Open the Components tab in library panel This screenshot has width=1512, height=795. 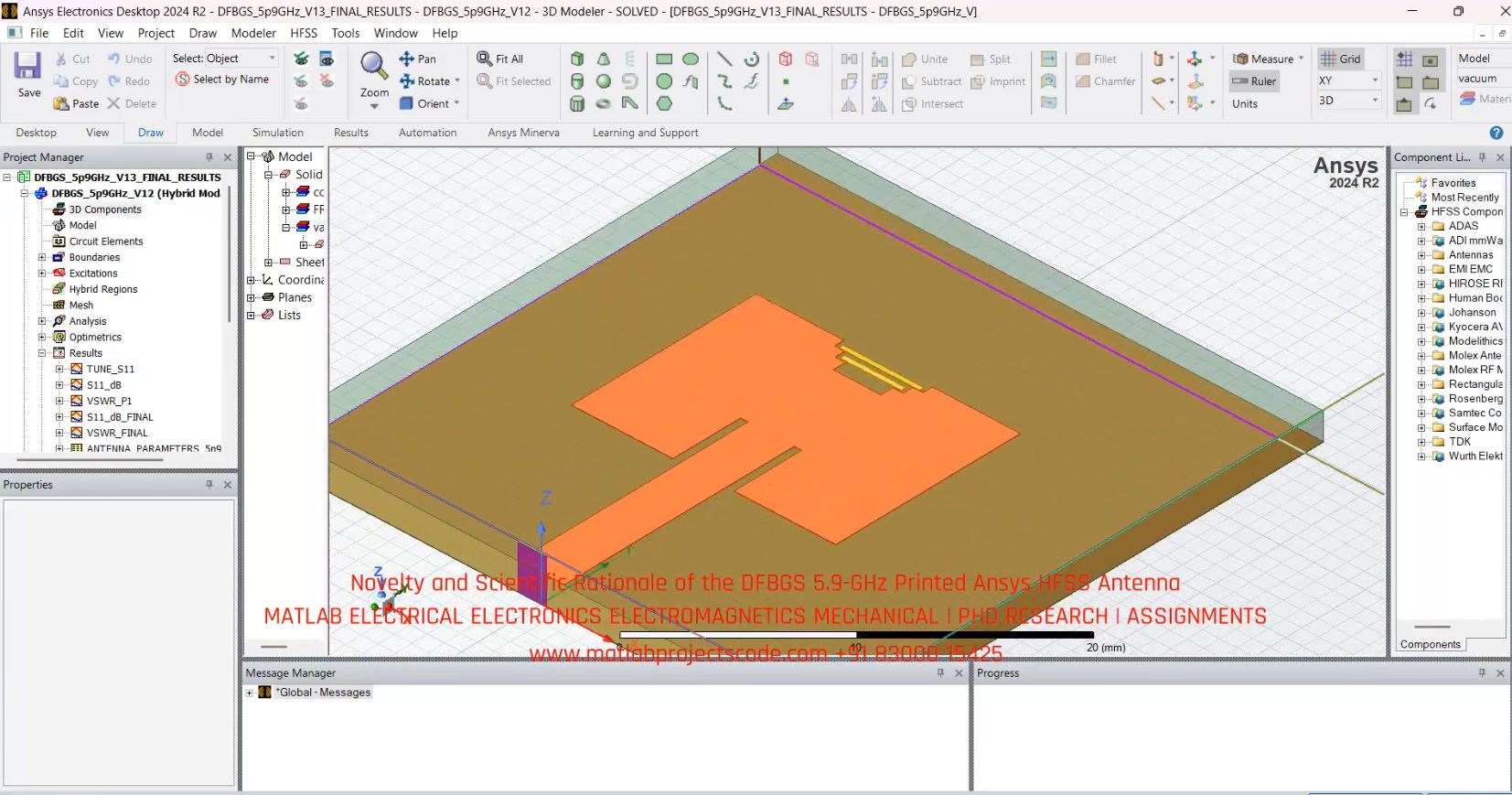coord(1431,645)
